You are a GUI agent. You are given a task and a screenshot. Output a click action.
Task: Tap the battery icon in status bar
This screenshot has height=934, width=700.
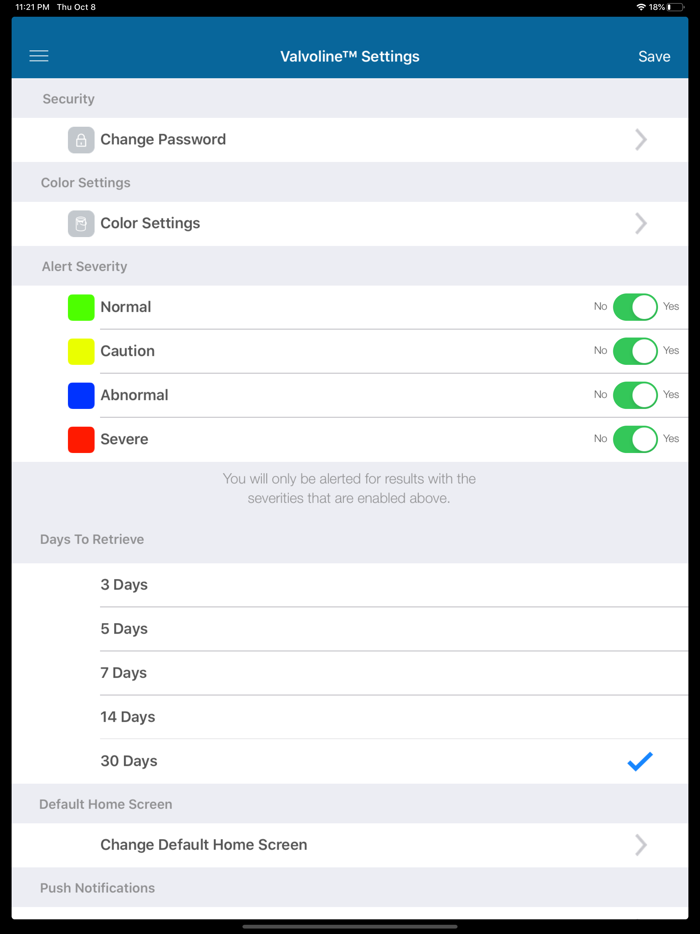pyautogui.click(x=676, y=7)
